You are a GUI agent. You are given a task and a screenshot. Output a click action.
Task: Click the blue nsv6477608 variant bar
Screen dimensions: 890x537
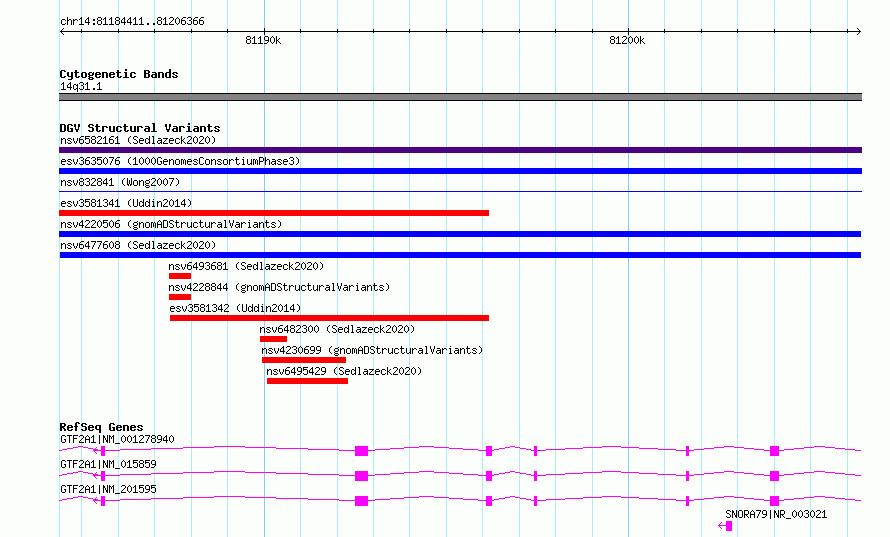[460, 255]
